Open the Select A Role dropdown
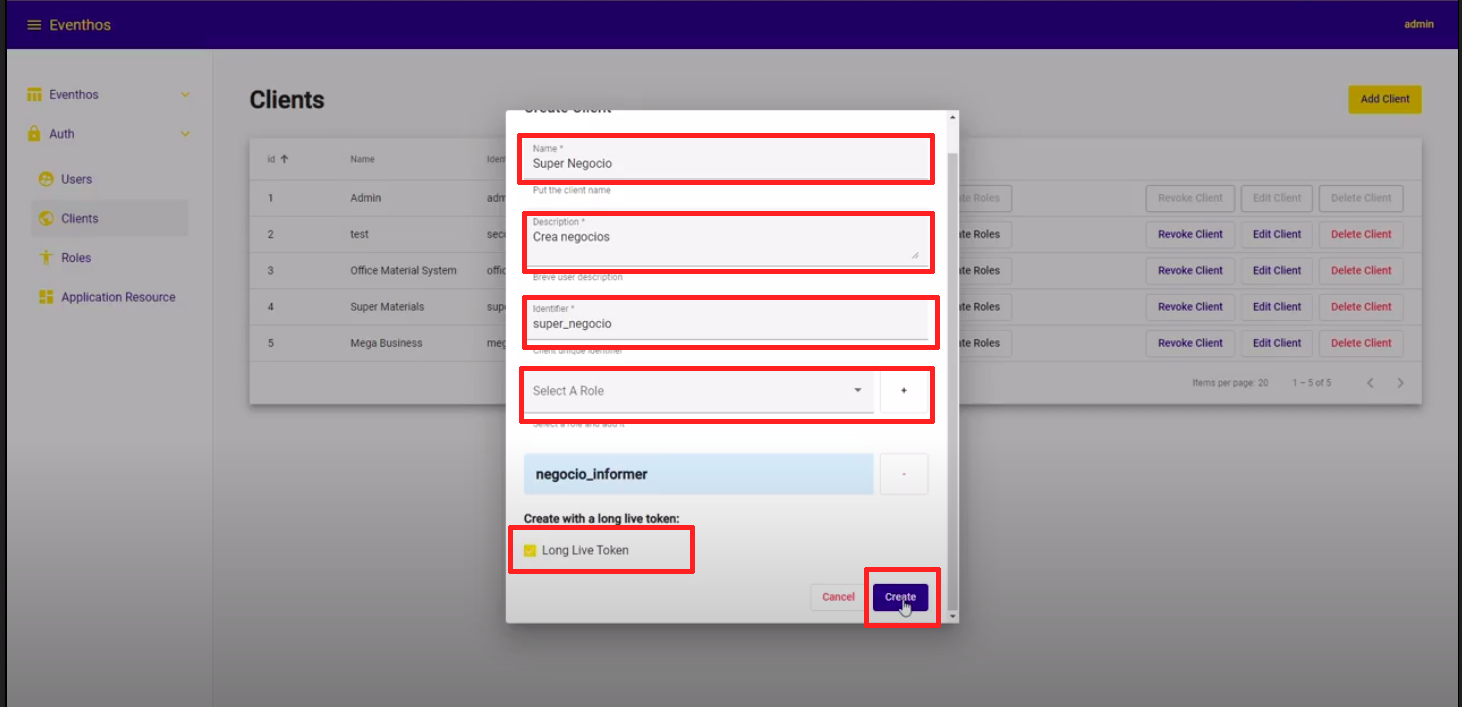 click(x=698, y=391)
